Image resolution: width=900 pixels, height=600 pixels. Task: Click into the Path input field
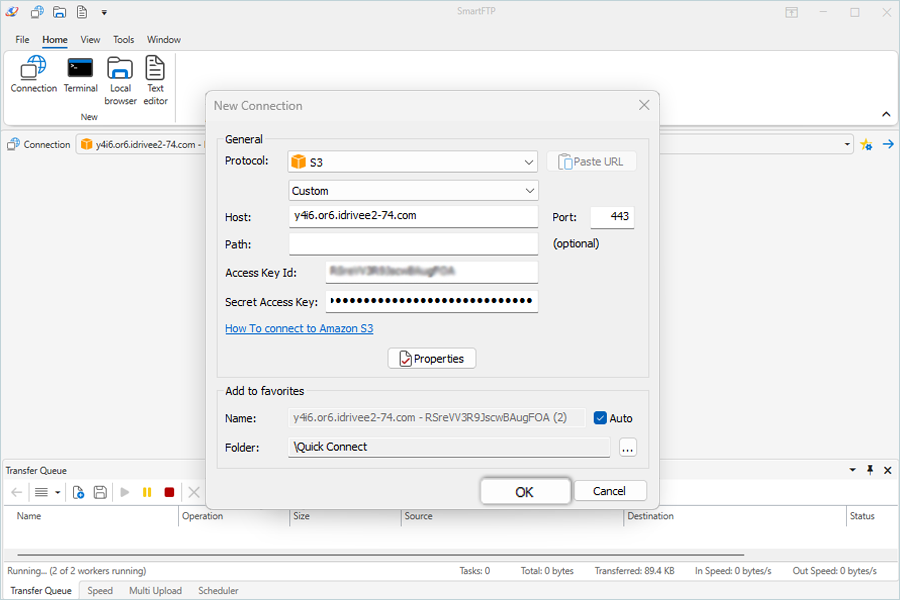[x=413, y=244]
